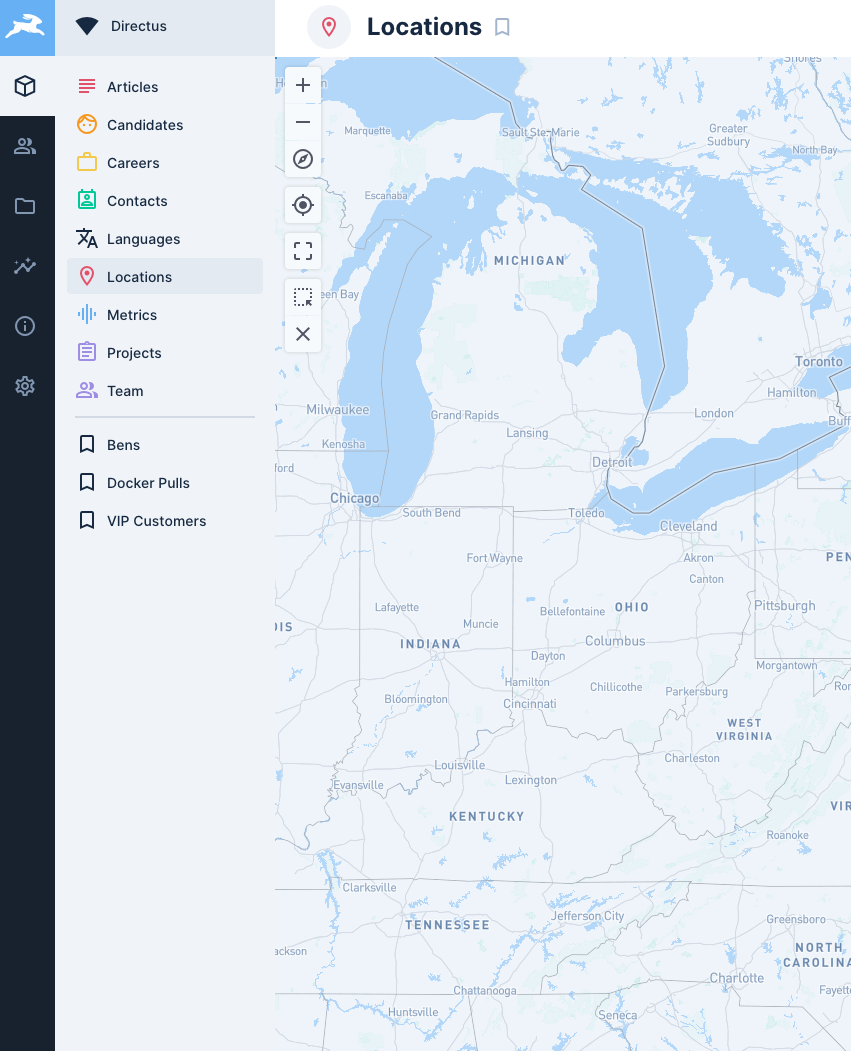
Task: Click the Candidates face icon
Action: (87, 125)
